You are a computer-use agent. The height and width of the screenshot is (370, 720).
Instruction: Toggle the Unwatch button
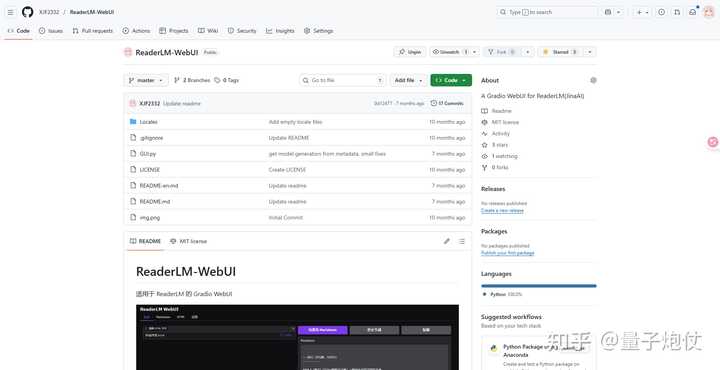pos(450,52)
